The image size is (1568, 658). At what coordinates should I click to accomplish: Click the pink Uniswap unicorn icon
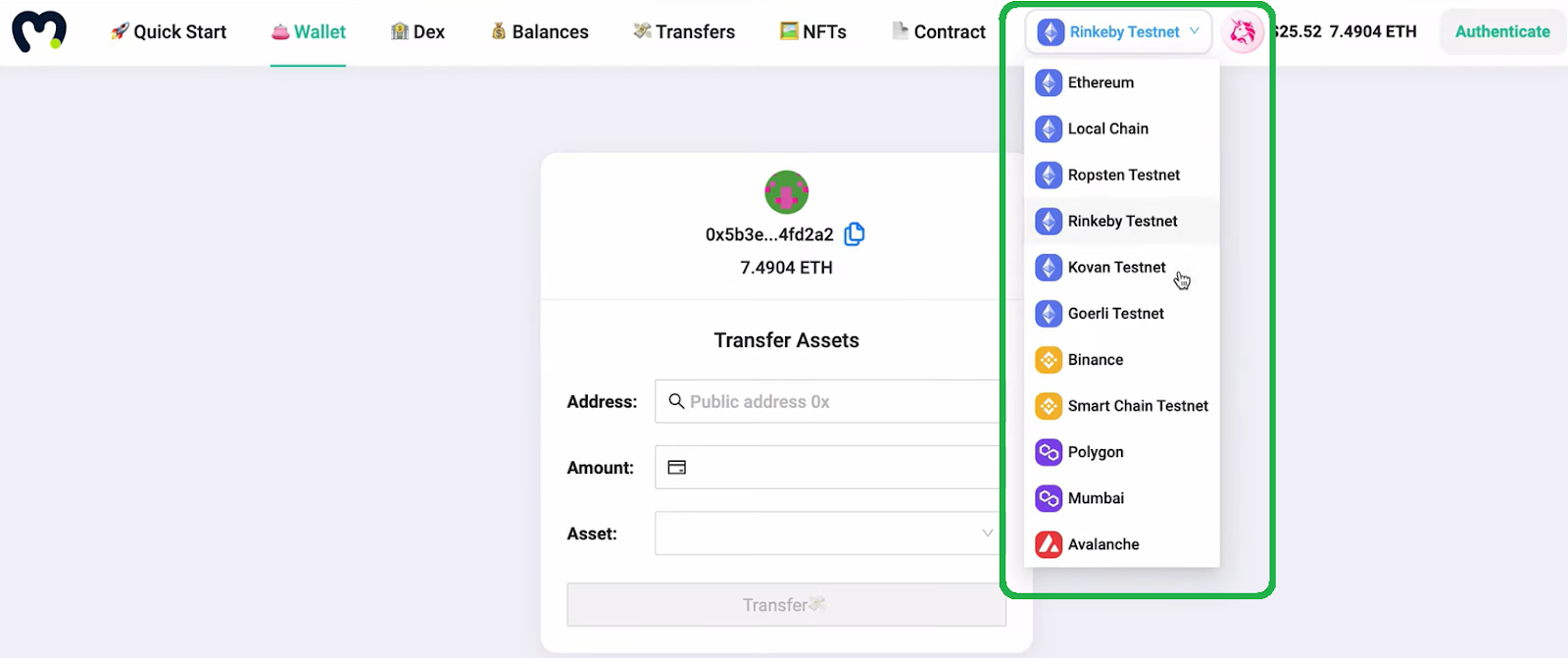click(x=1243, y=32)
